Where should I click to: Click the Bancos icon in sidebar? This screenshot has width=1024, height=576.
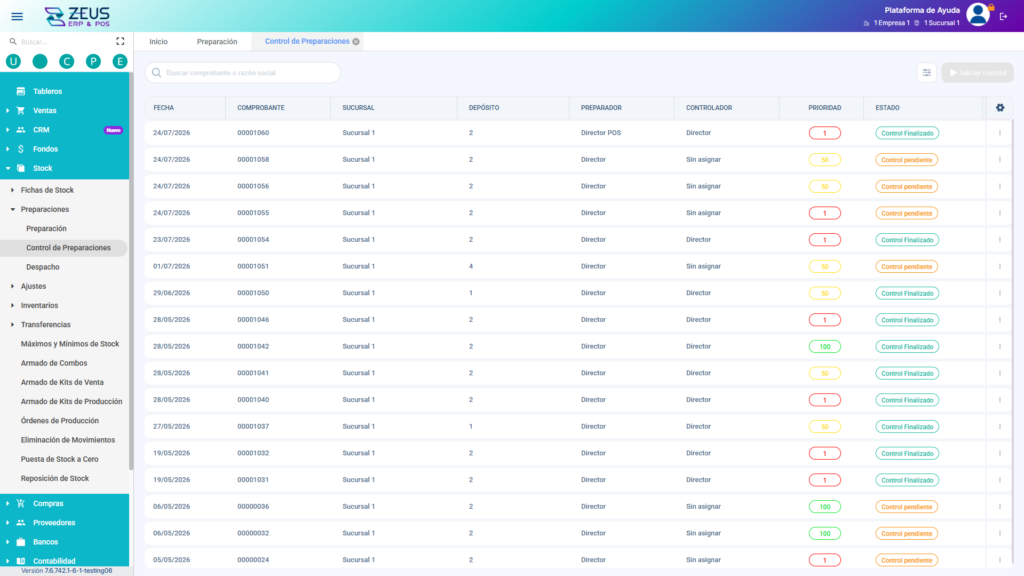(21, 542)
